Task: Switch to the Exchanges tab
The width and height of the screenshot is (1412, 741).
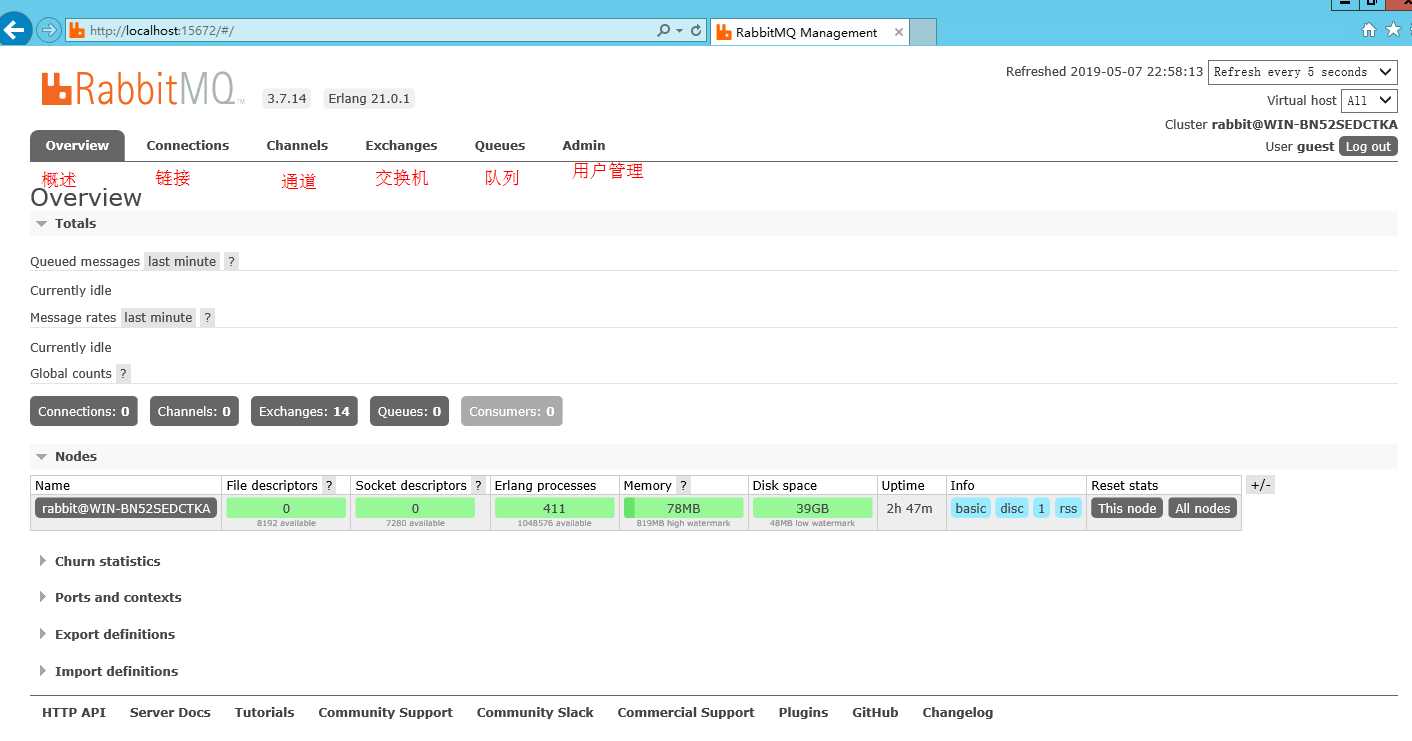Action: pos(401,145)
